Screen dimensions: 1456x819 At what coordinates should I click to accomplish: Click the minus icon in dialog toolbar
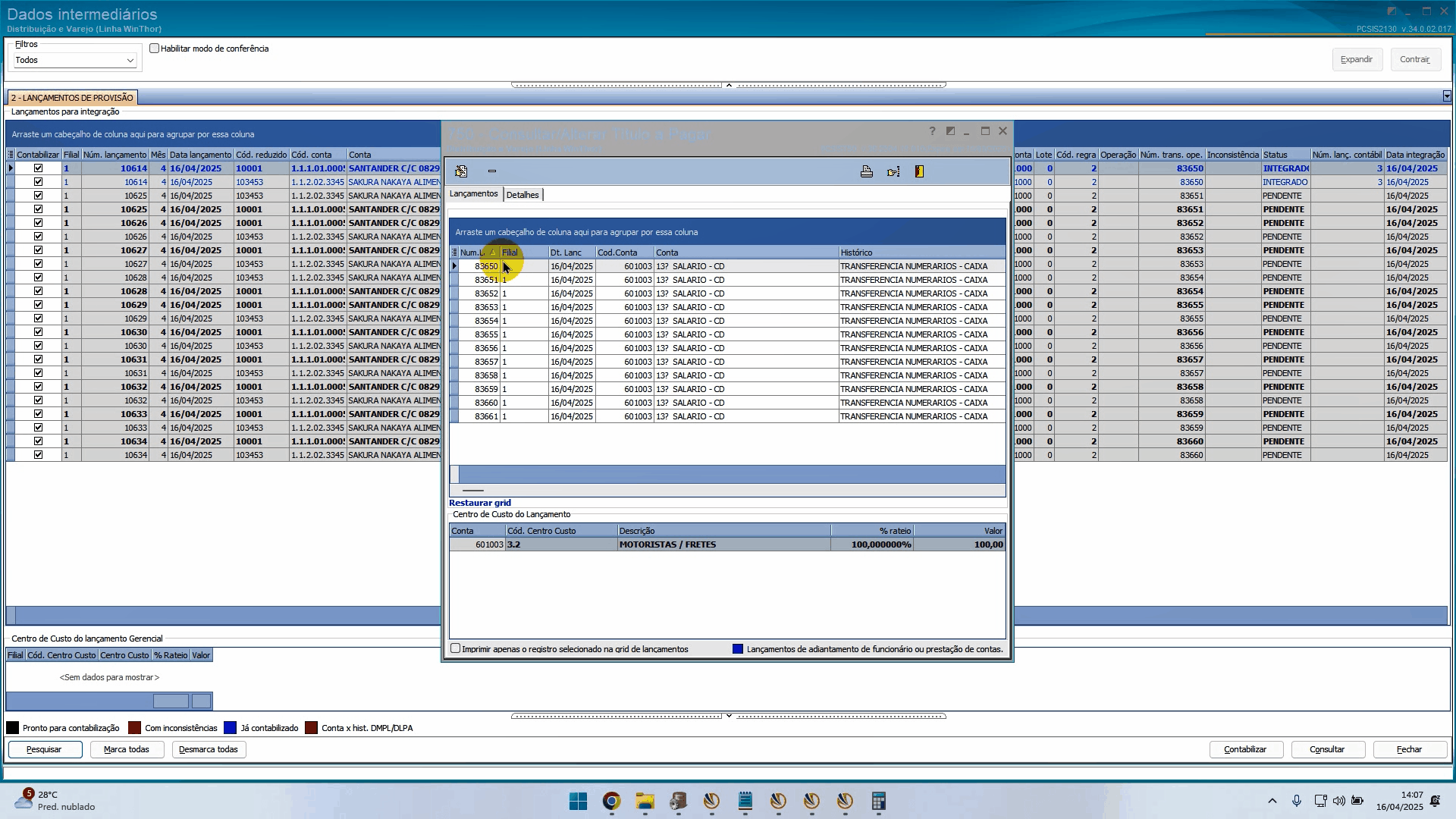(x=492, y=171)
